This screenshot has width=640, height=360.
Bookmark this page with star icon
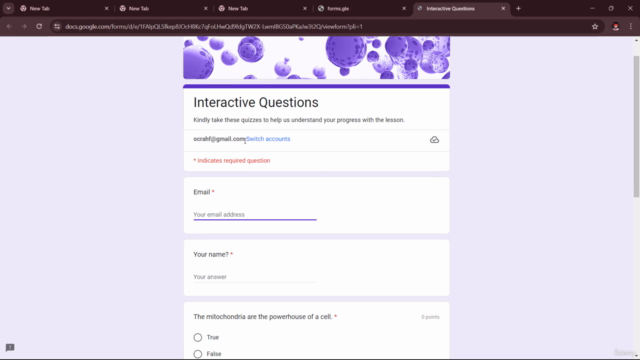pyautogui.click(x=595, y=27)
